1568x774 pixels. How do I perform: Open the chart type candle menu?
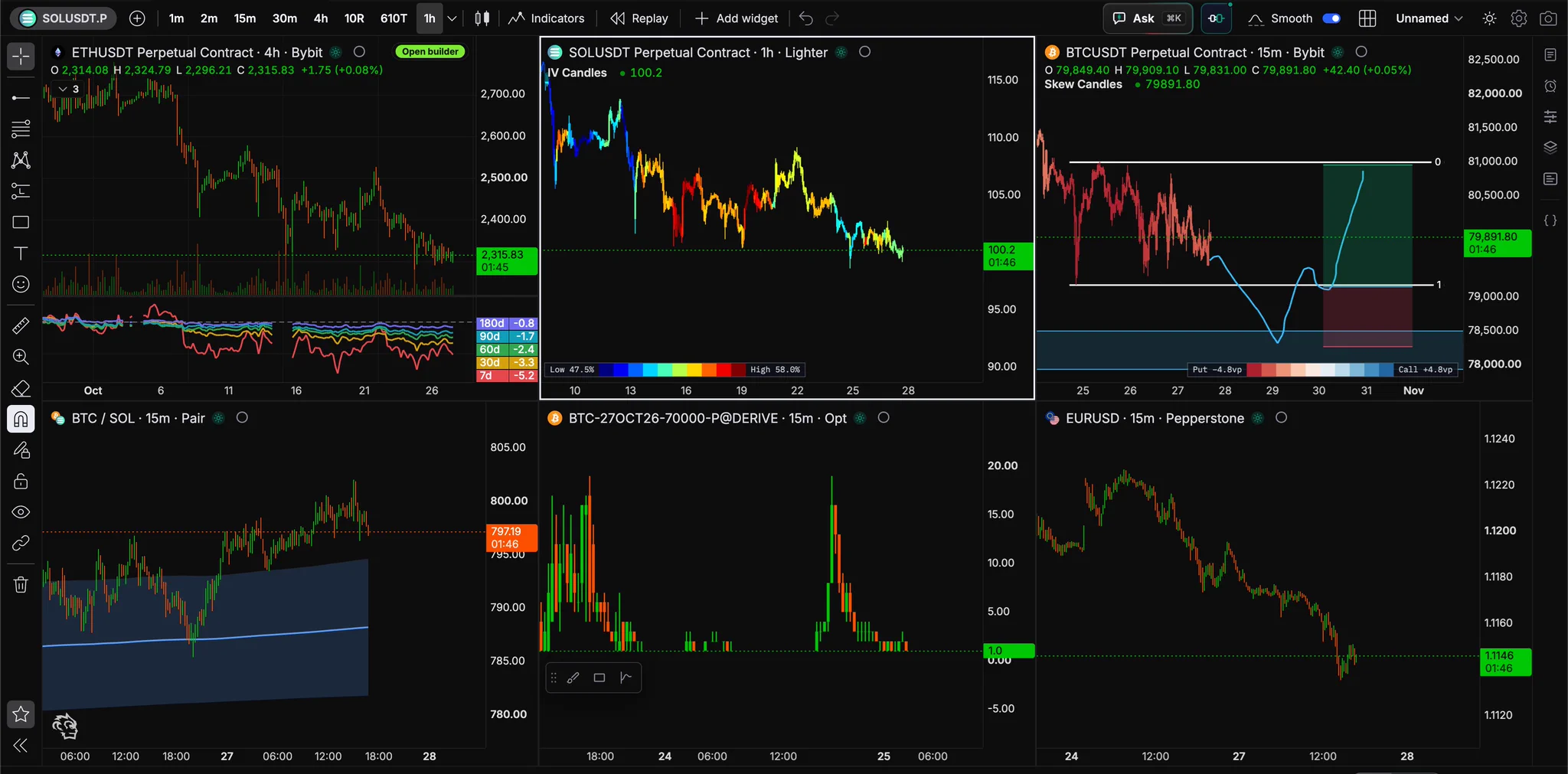click(x=482, y=18)
